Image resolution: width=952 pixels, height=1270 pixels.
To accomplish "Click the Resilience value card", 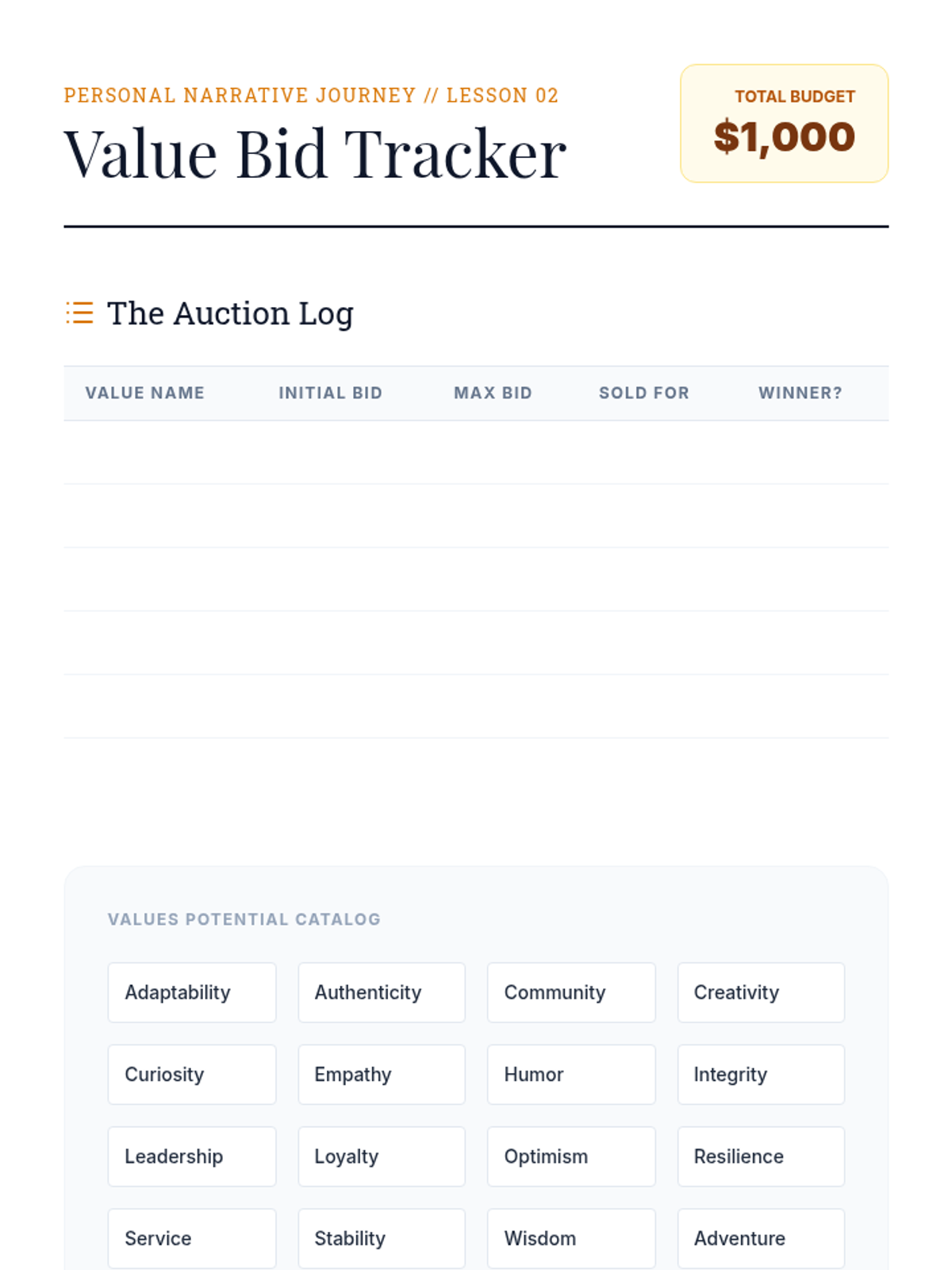I will [x=761, y=1156].
